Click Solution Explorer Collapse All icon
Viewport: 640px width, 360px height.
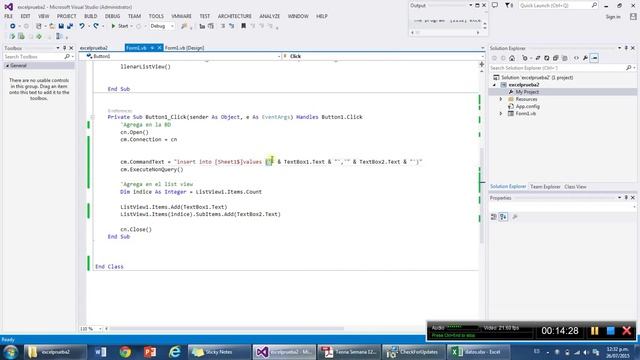pyautogui.click(x=556, y=58)
